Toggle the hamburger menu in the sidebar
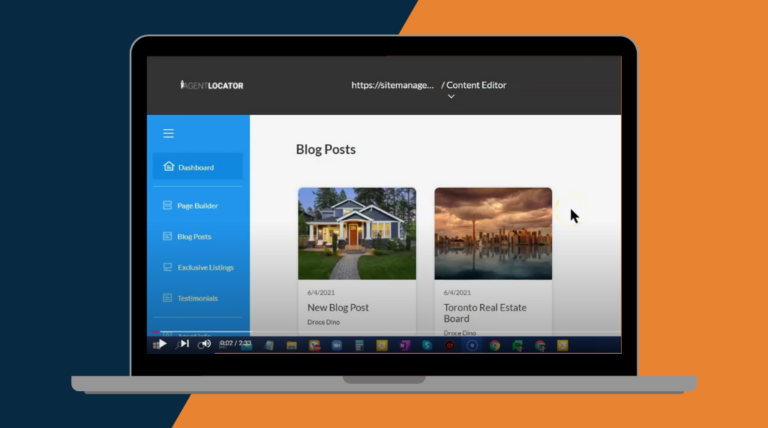 pyautogui.click(x=168, y=134)
